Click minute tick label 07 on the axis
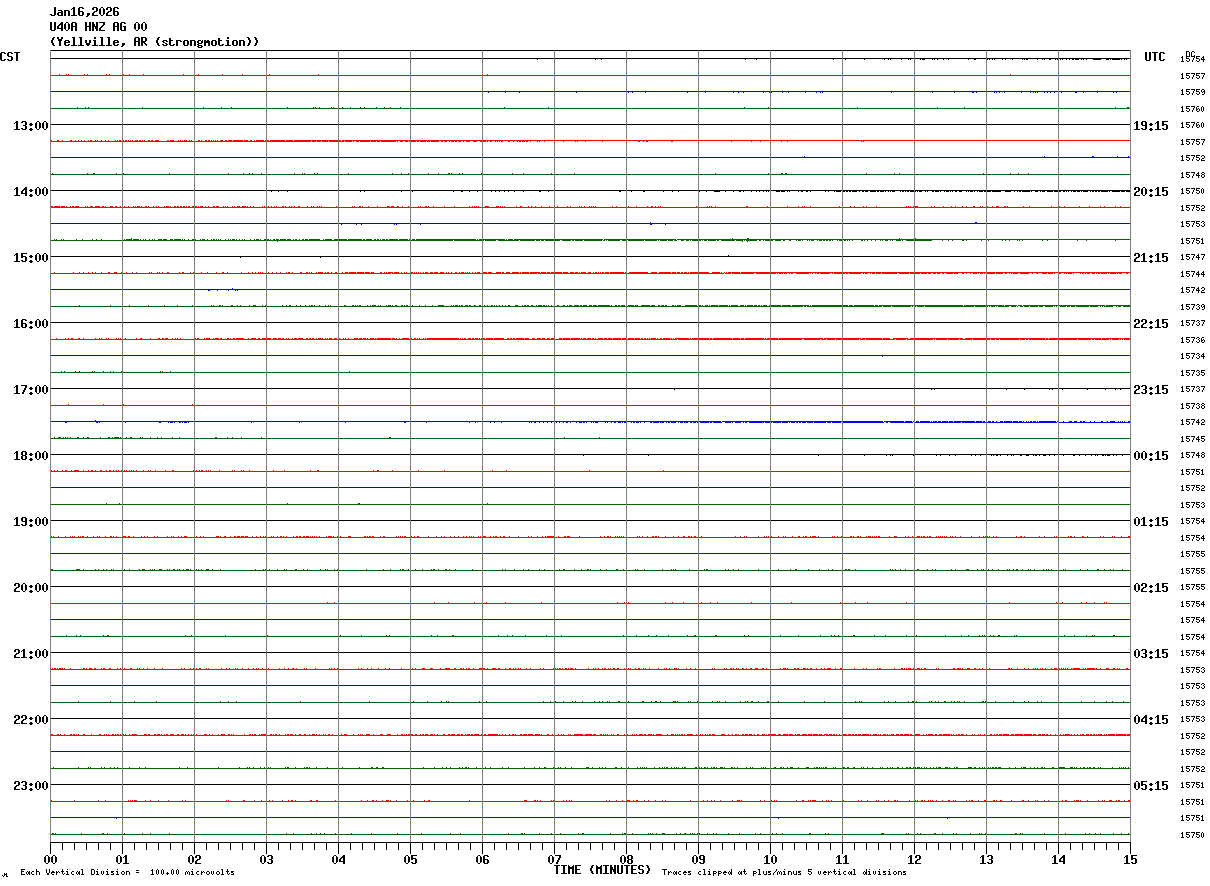This screenshot has height=886, width=1210. 554,859
